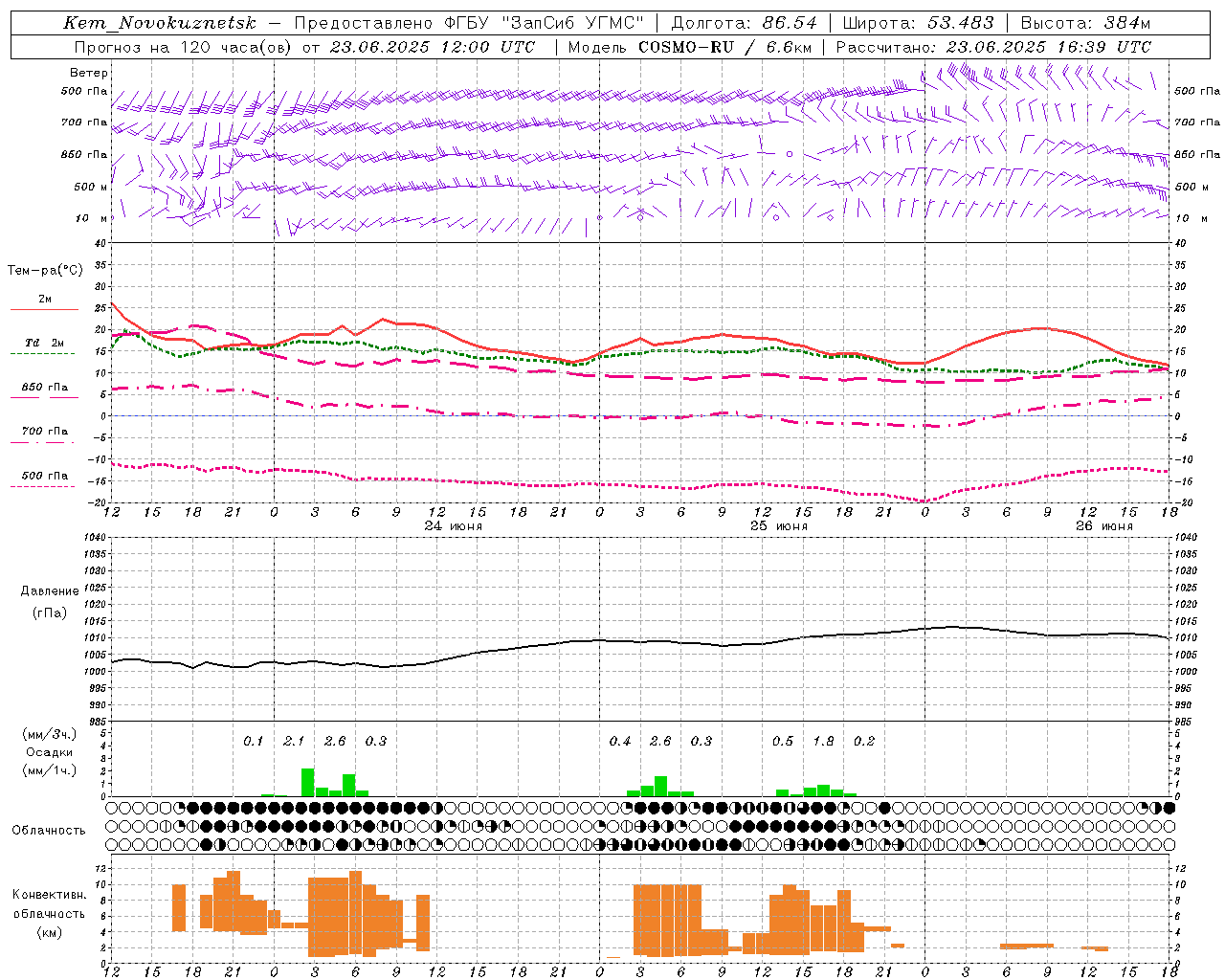This screenshot has width=1225, height=980.
Task: Click the Ветер panel label
Action: [89, 73]
